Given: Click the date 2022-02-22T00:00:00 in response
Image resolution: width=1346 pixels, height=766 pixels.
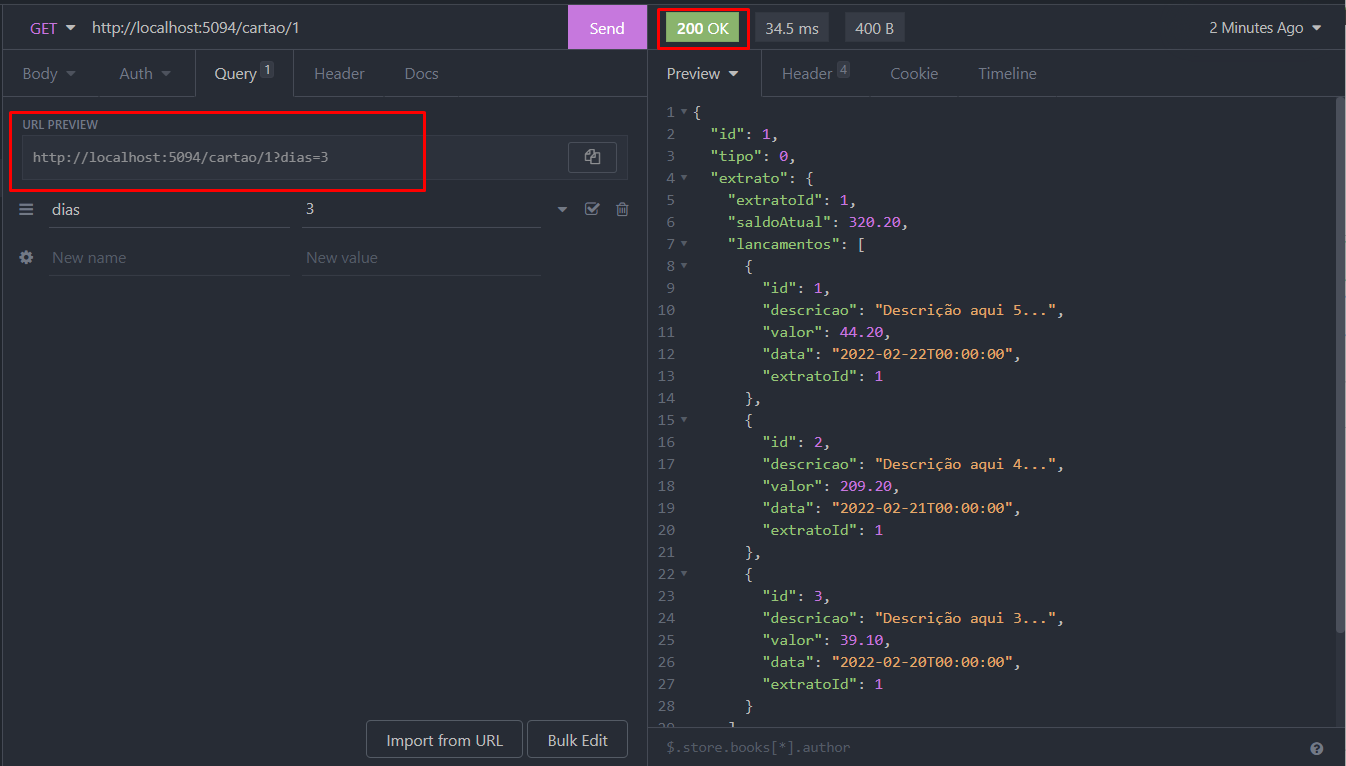Looking at the screenshot, I should tap(925, 354).
